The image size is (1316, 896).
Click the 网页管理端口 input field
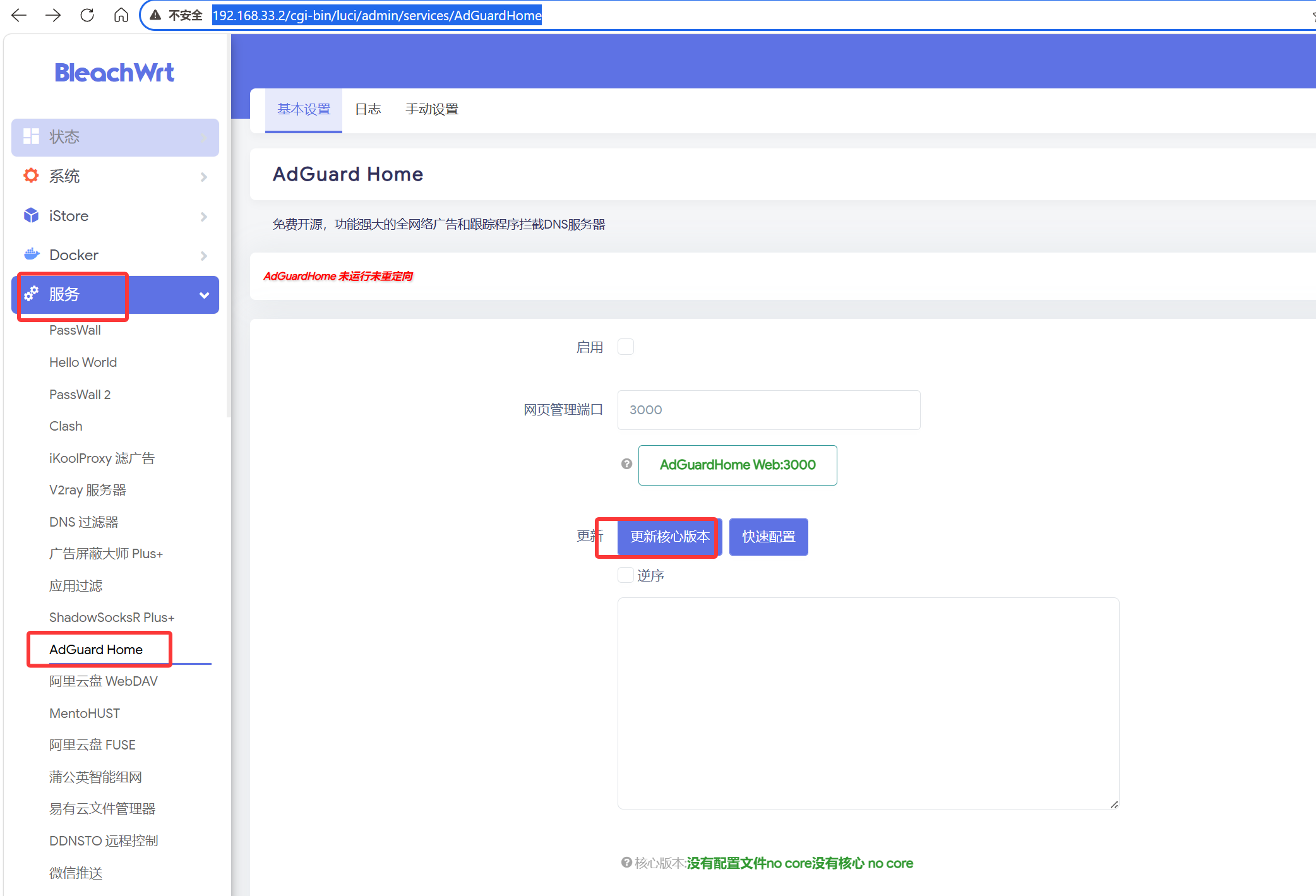[768, 410]
